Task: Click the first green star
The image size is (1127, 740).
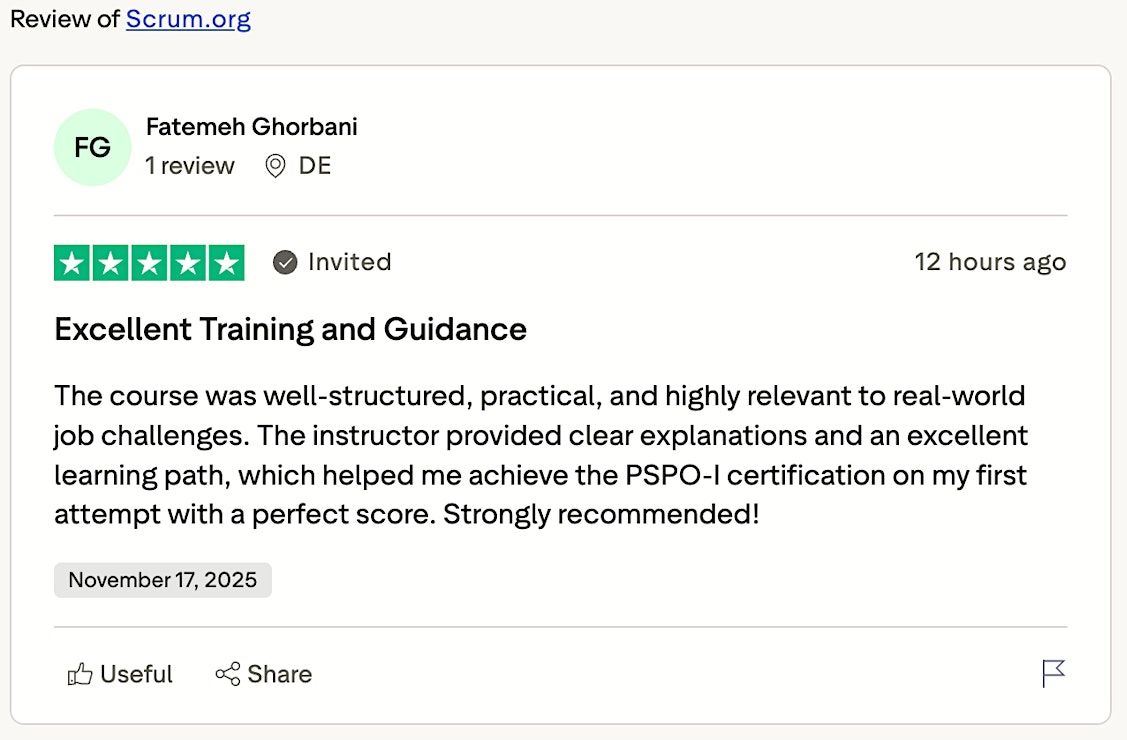Action: click(x=72, y=263)
